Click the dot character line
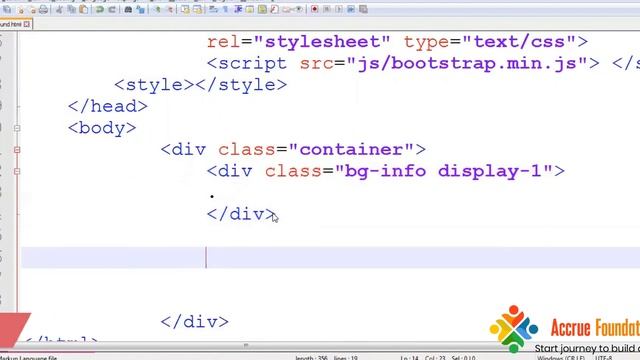 (x=212, y=196)
